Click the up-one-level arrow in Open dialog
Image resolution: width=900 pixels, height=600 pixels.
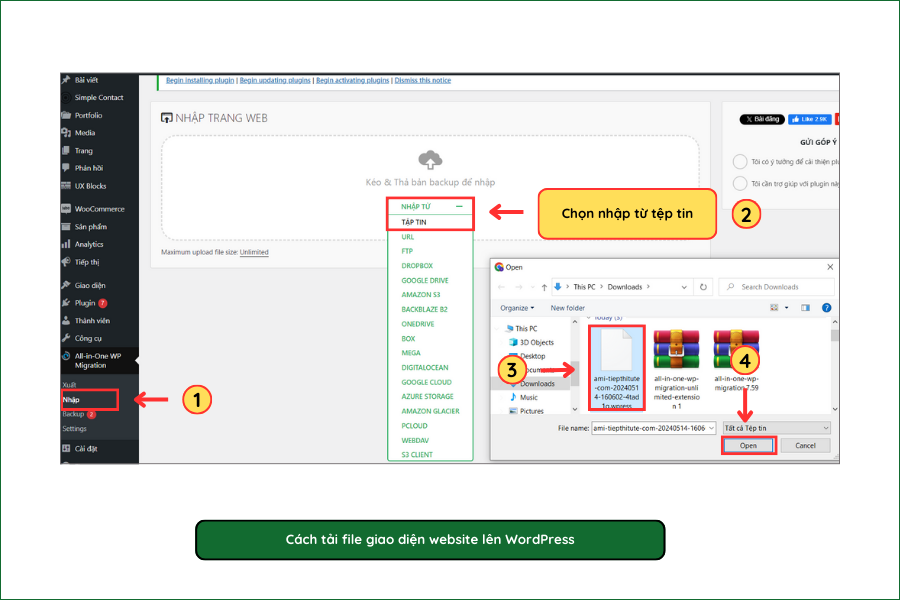point(544,287)
